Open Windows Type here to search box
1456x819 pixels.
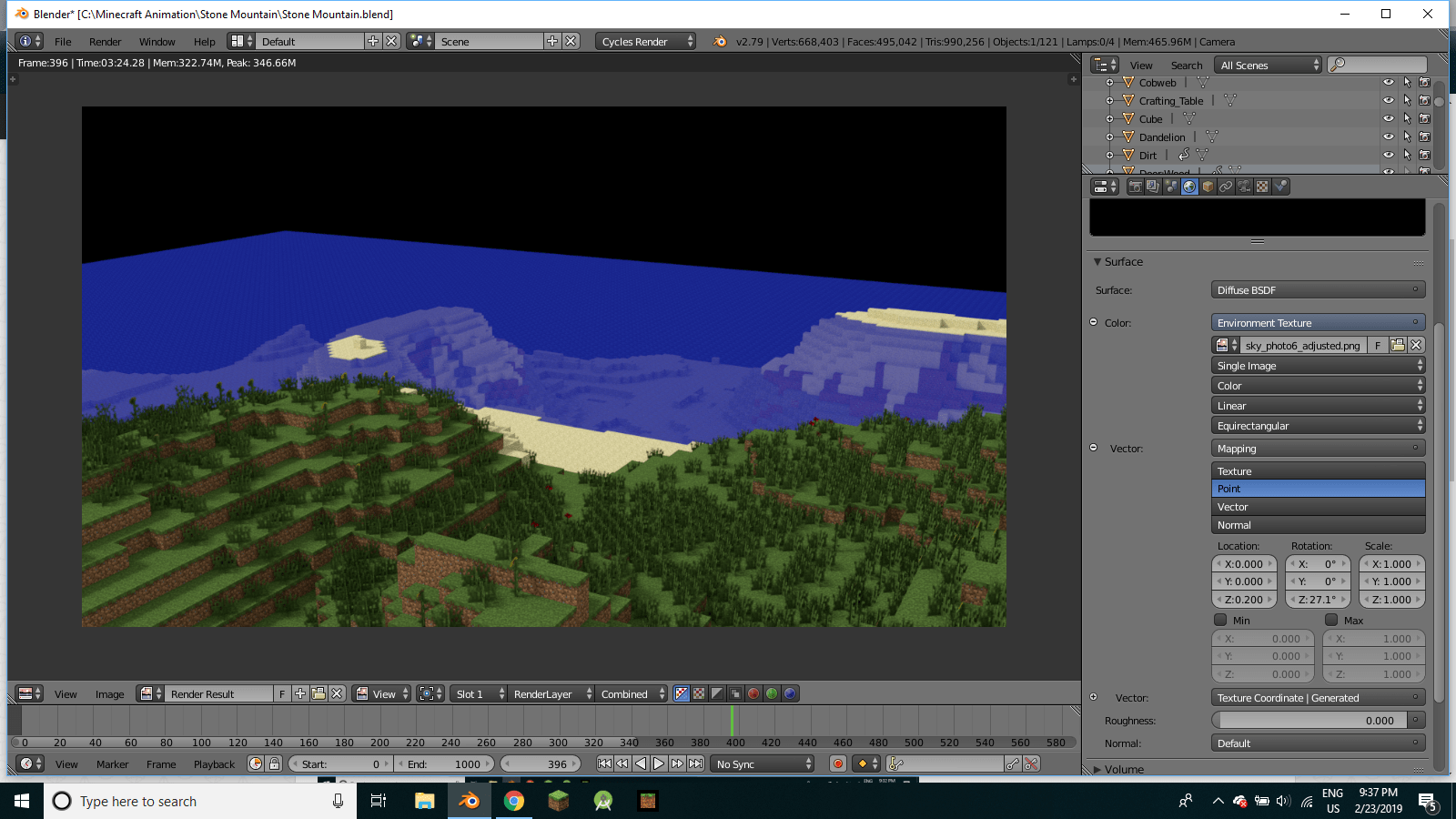200,801
